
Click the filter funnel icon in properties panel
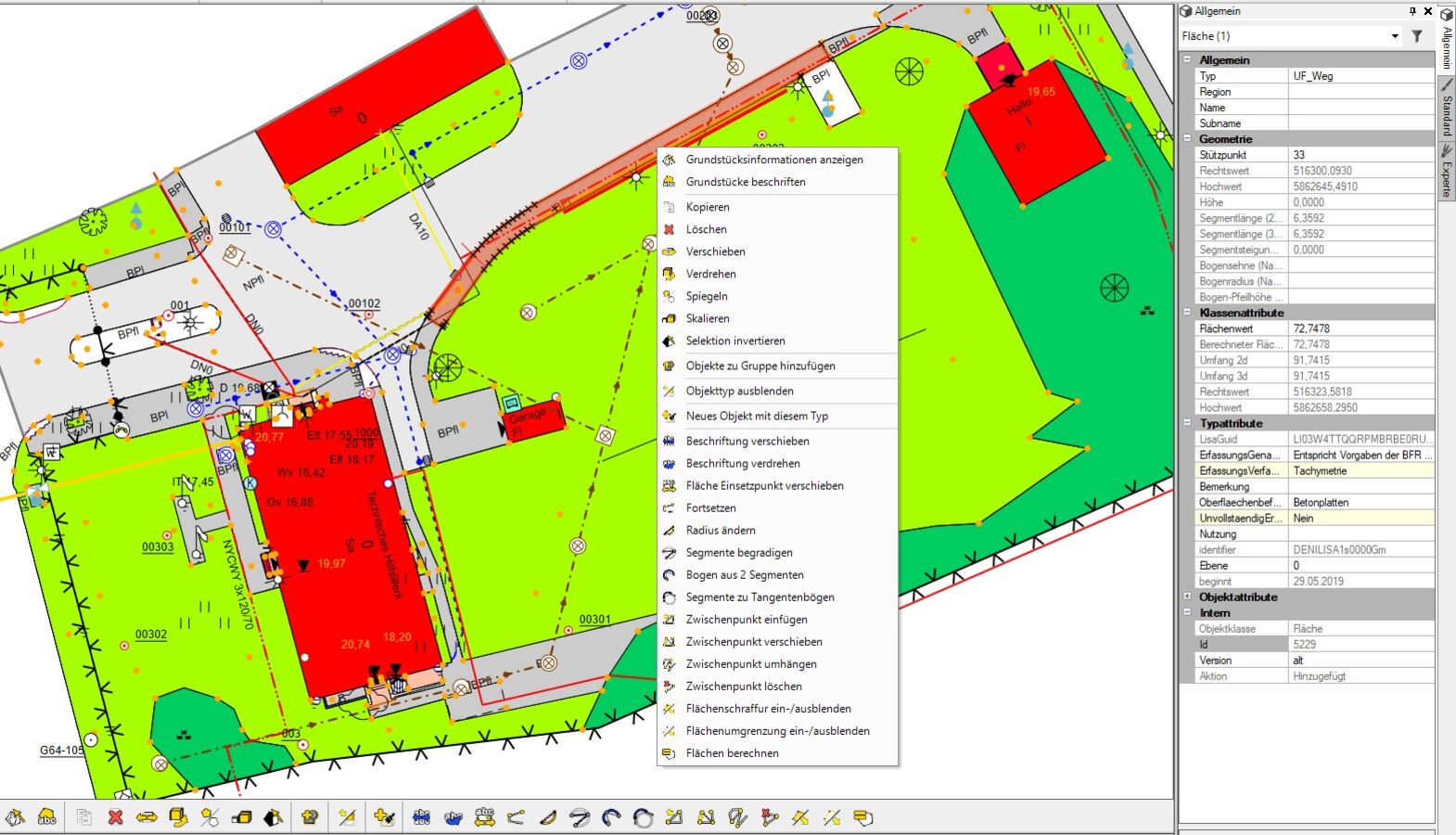click(x=1417, y=36)
